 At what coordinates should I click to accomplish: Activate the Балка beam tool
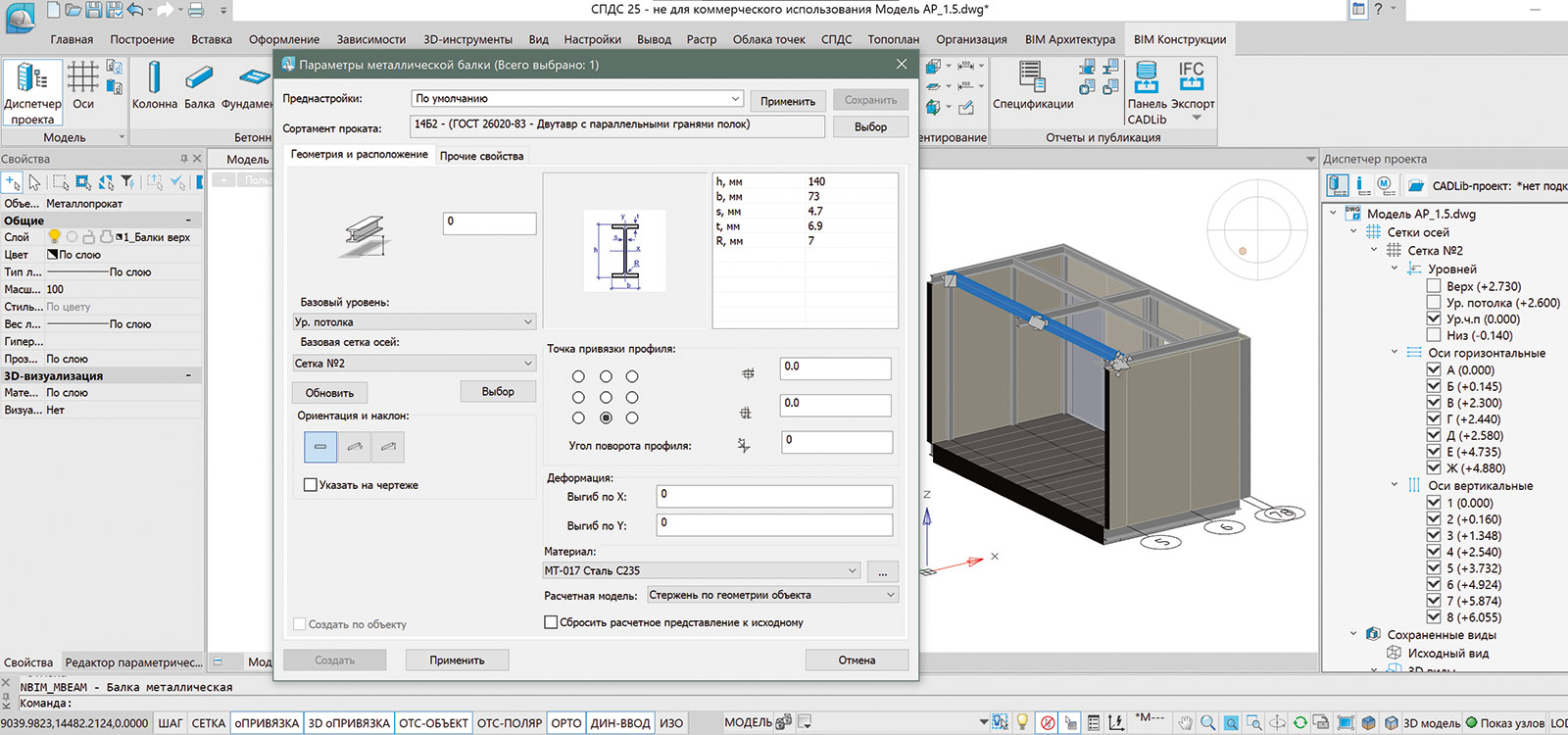[x=200, y=86]
